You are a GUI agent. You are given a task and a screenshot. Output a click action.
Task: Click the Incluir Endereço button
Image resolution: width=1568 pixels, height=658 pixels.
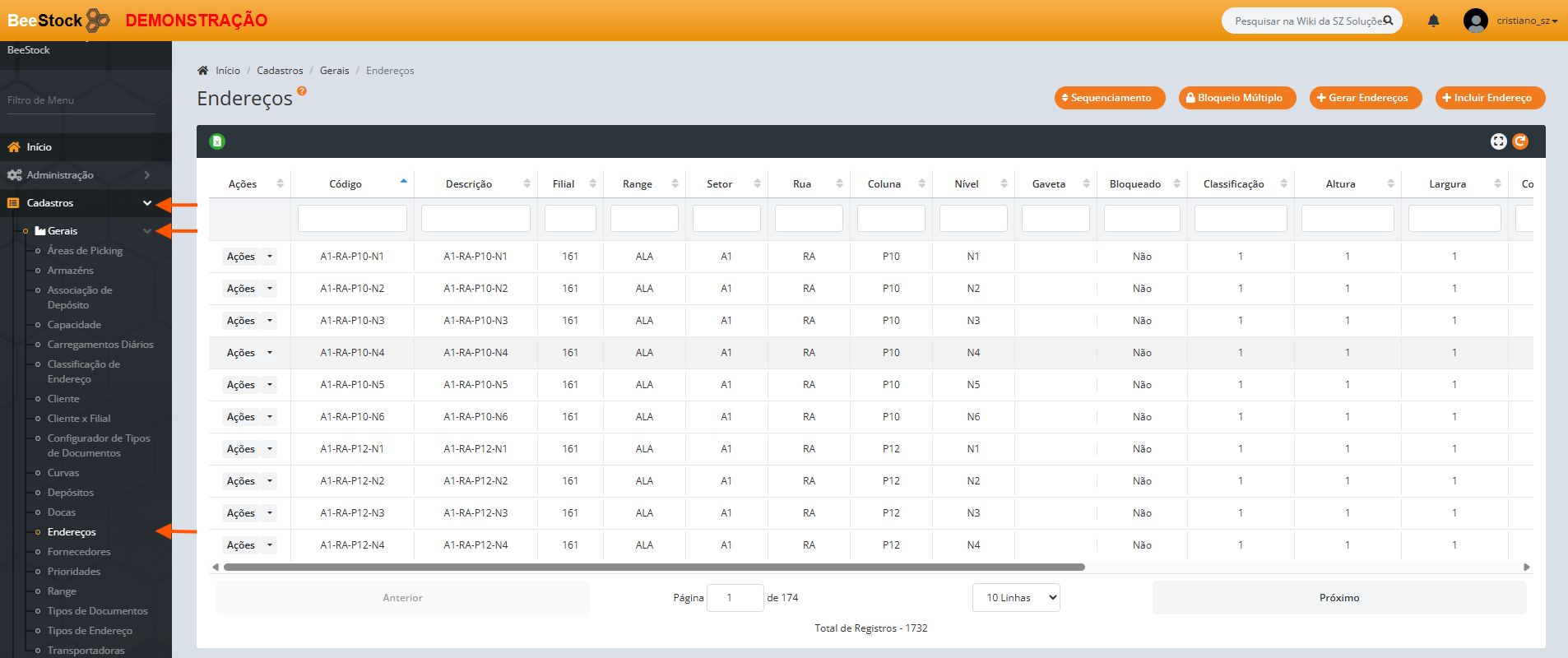[x=1490, y=98]
